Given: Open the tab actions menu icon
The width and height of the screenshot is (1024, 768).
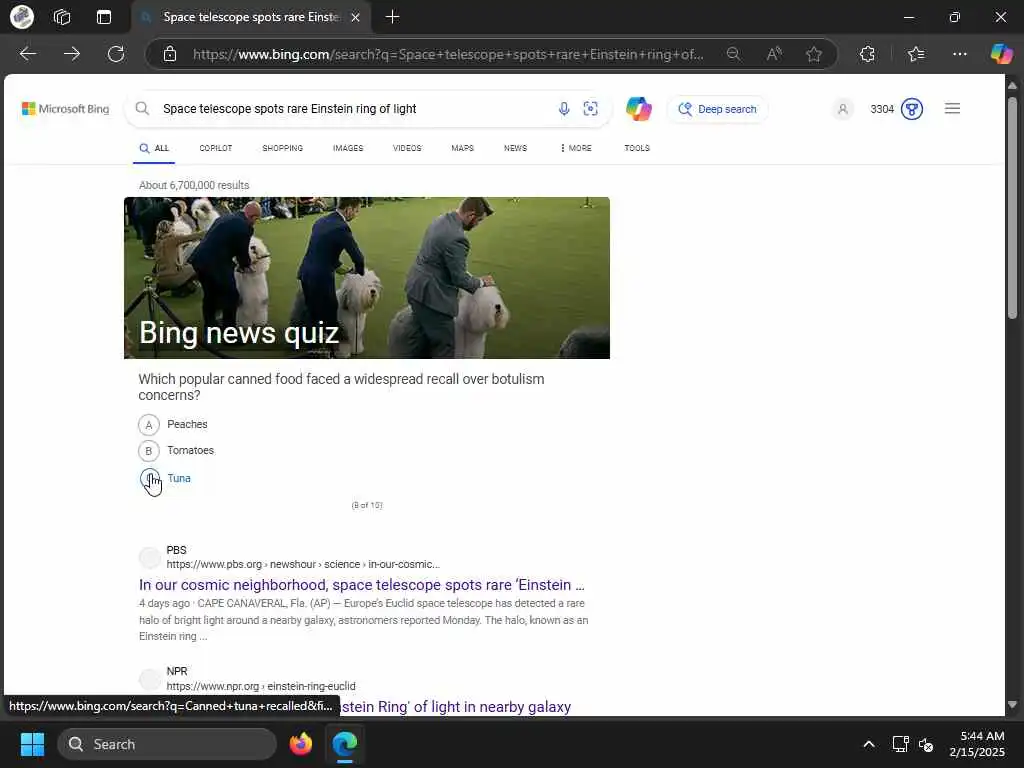Looking at the screenshot, I should point(104,17).
